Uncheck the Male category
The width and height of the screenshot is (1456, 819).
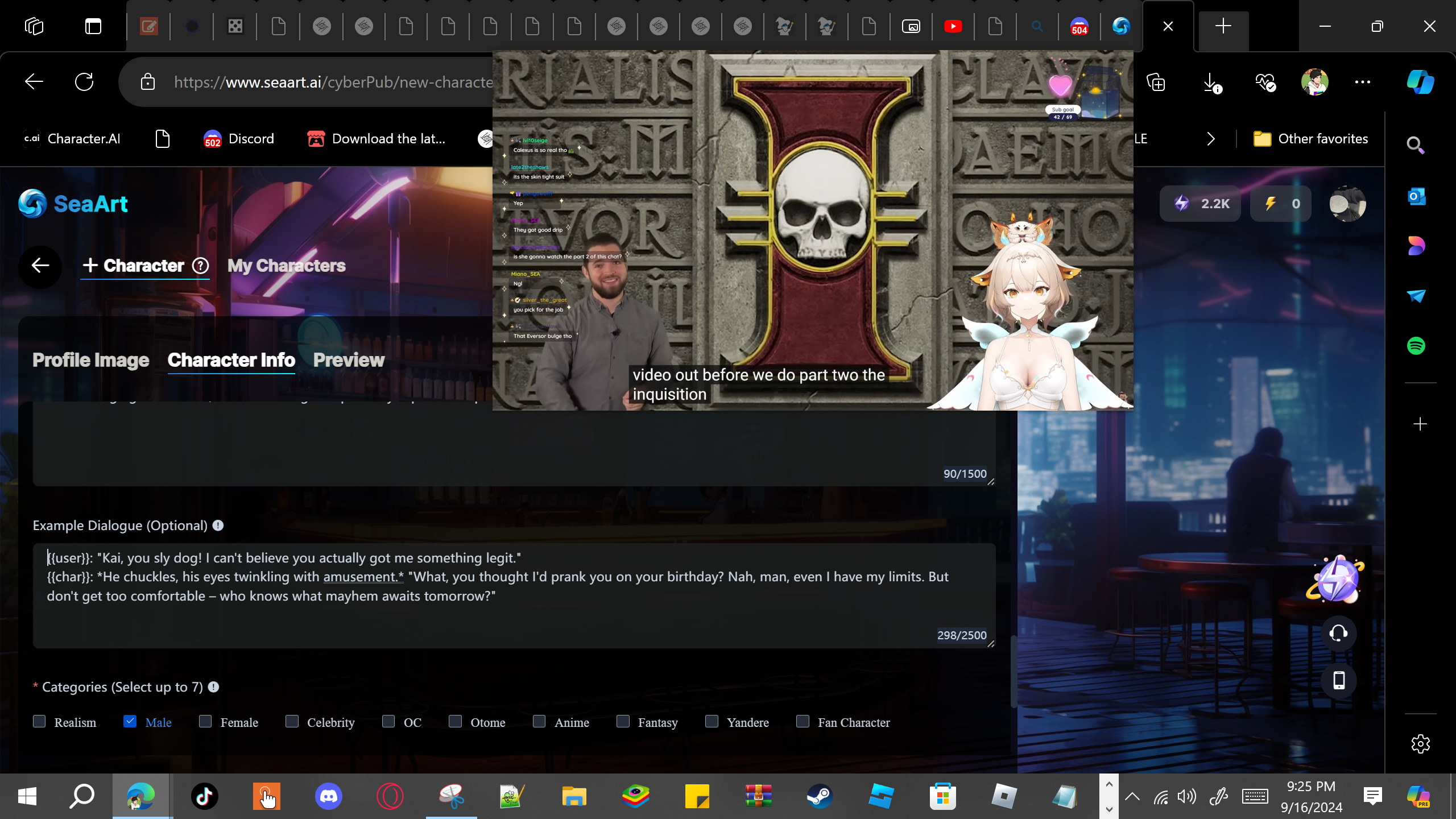point(130,722)
